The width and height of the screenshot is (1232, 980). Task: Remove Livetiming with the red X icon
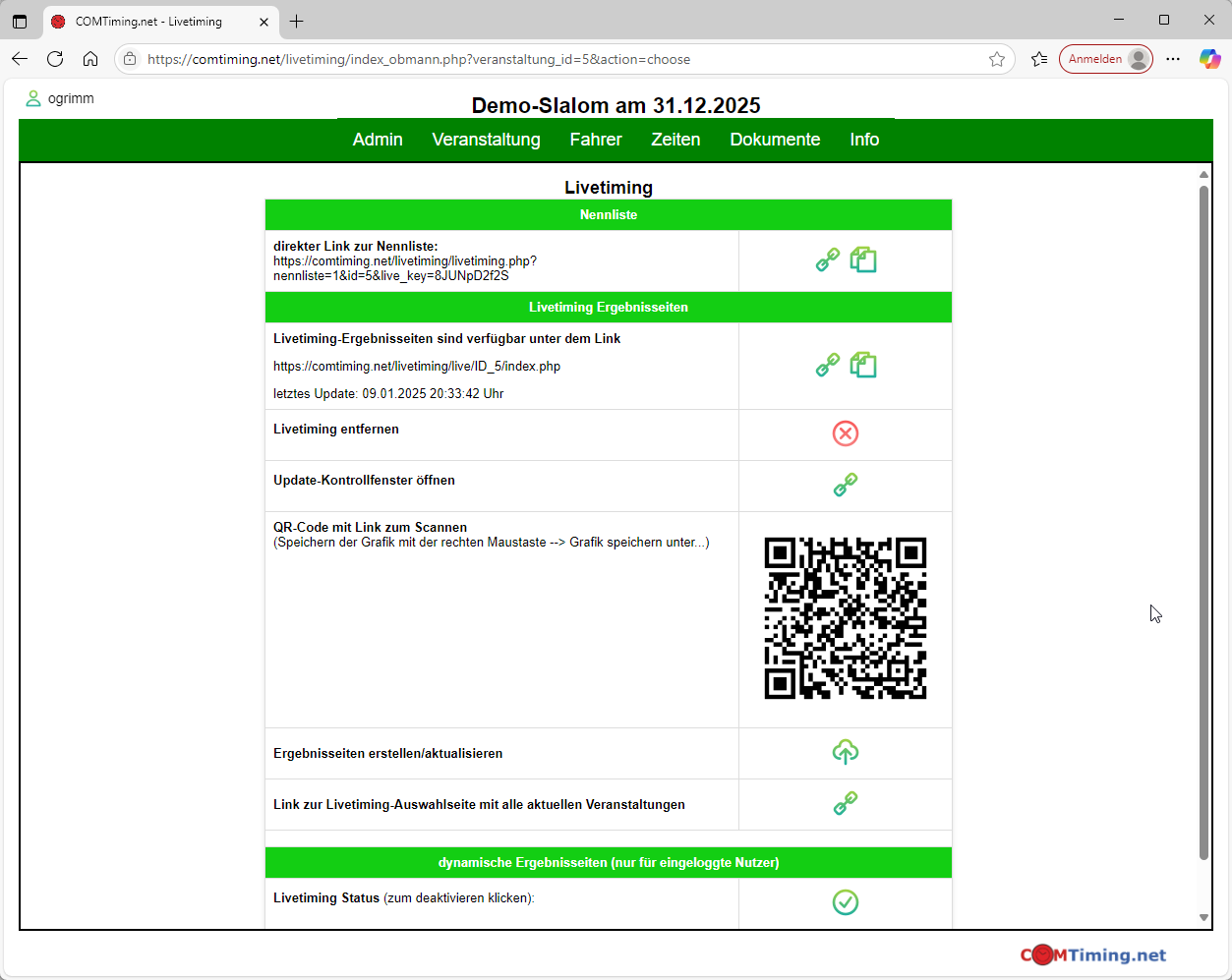click(846, 433)
